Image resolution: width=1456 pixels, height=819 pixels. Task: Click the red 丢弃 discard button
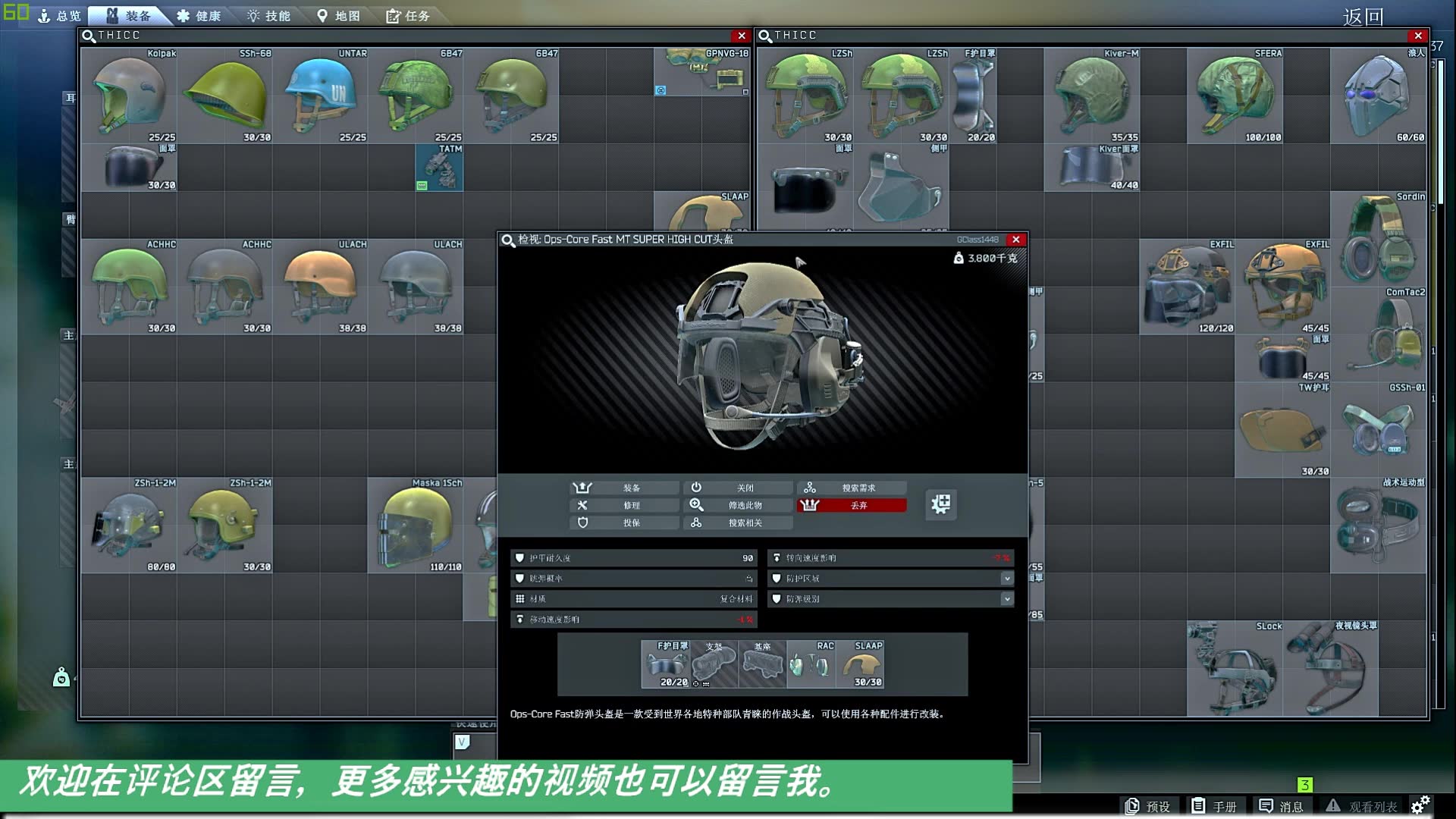[852, 505]
